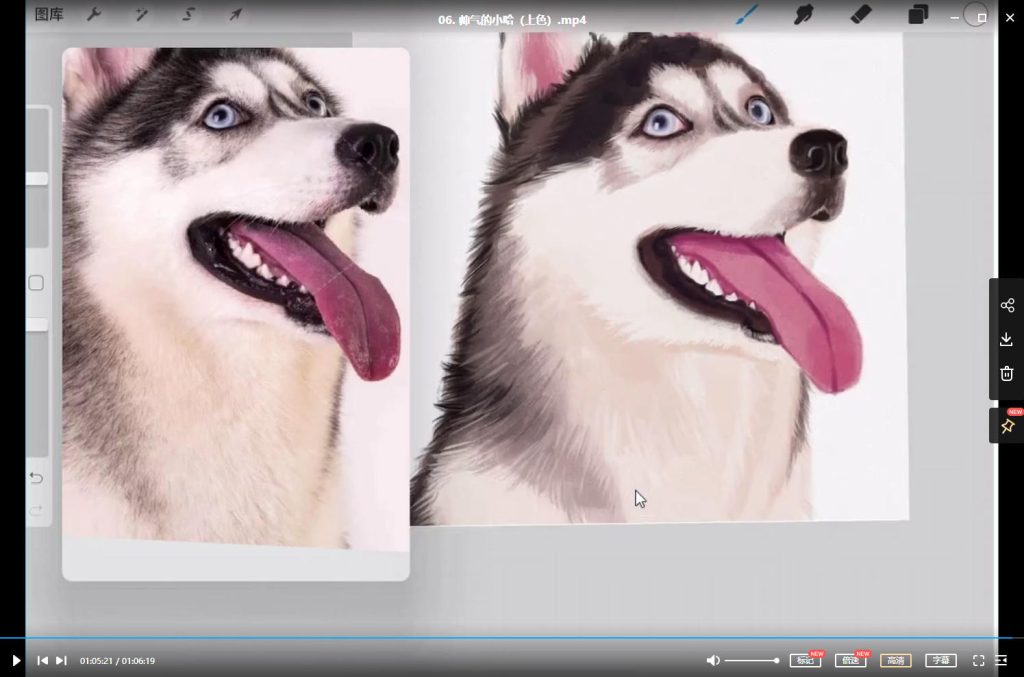Screen dimensions: 1024x677
Task: Open the 高清 video quality menu
Action: (895, 660)
